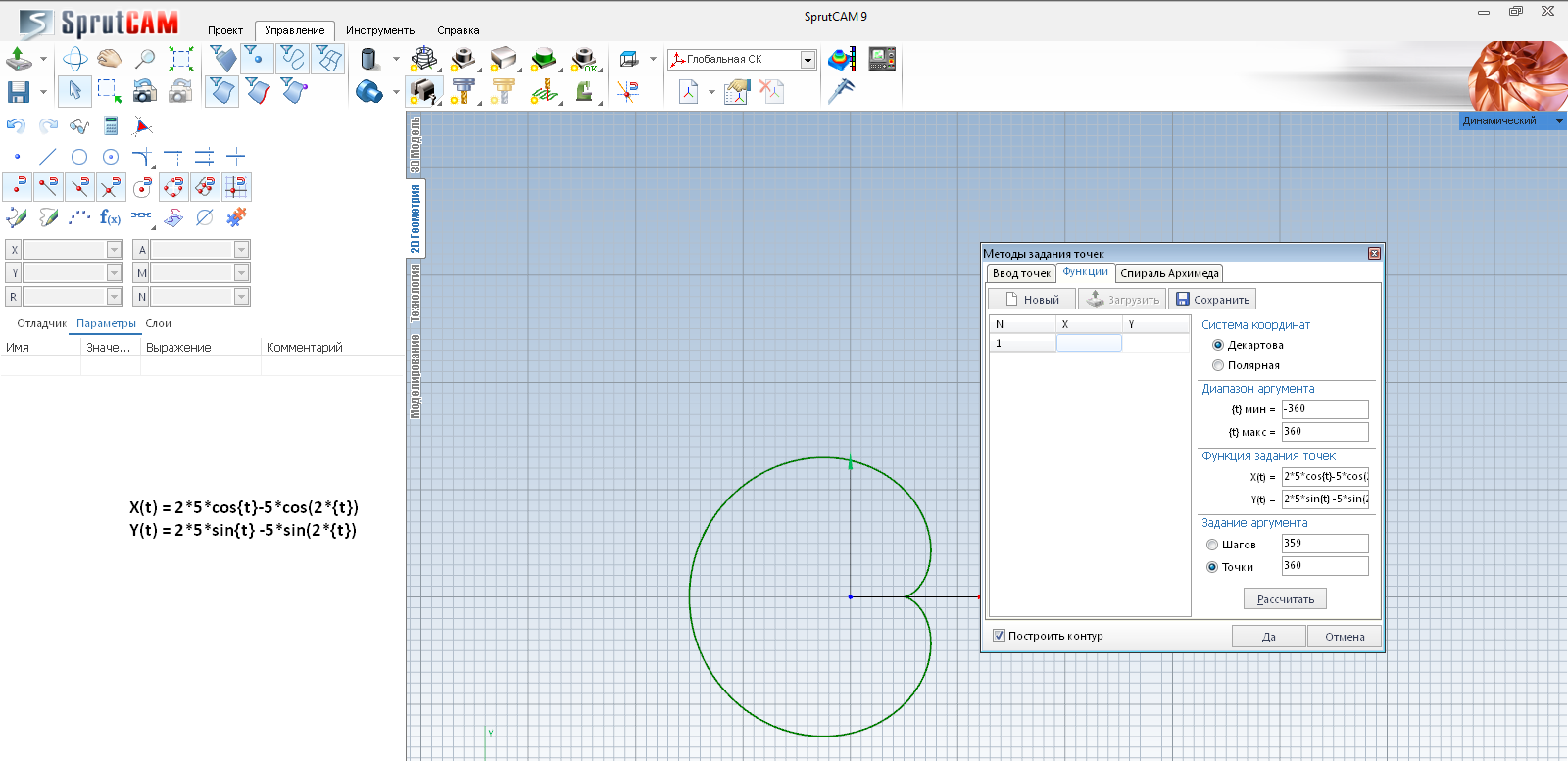This screenshot has width=1568, height=761.
Task: Select the circle drawing tool
Action: tap(79, 157)
